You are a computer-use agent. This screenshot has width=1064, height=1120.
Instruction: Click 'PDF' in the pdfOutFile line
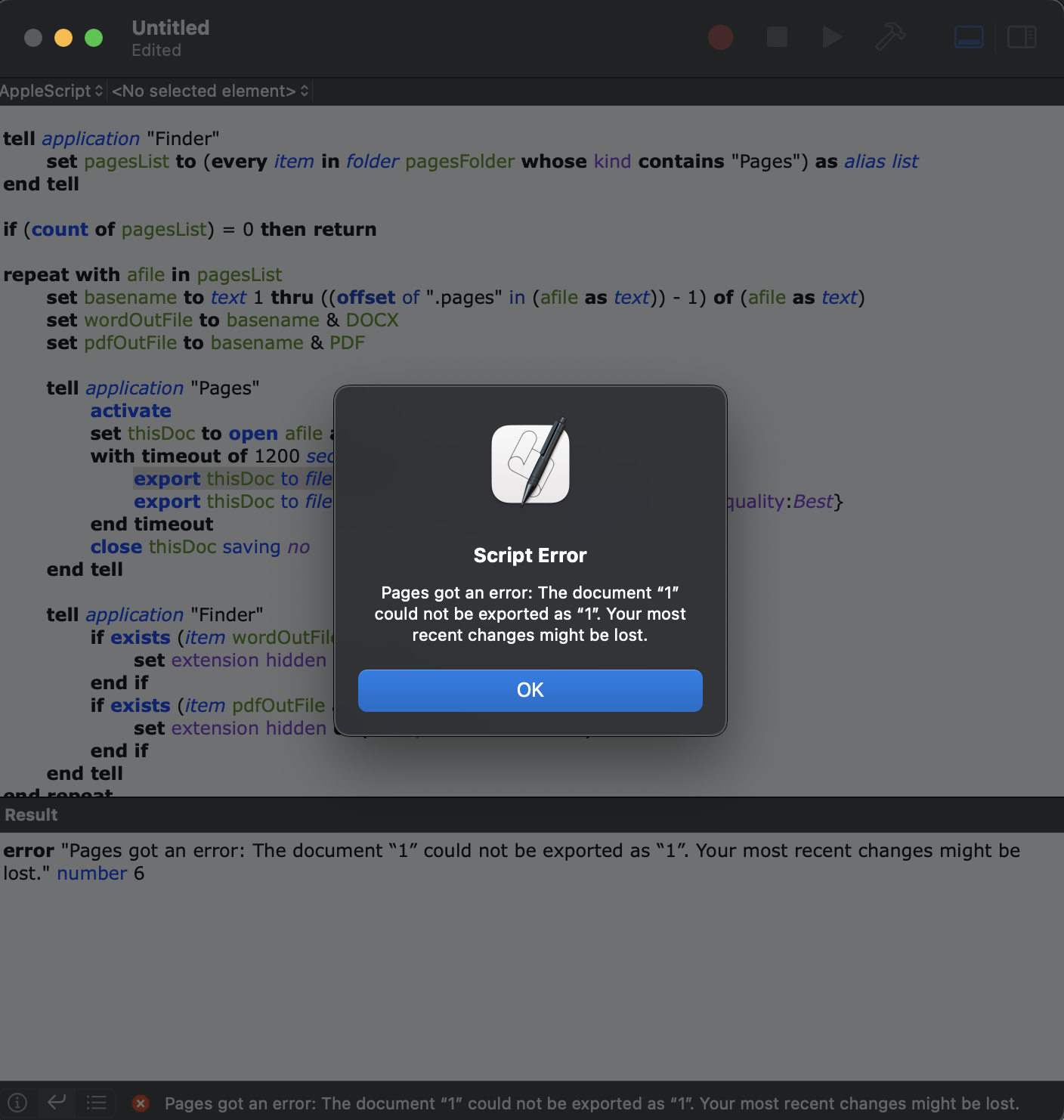pos(348,343)
